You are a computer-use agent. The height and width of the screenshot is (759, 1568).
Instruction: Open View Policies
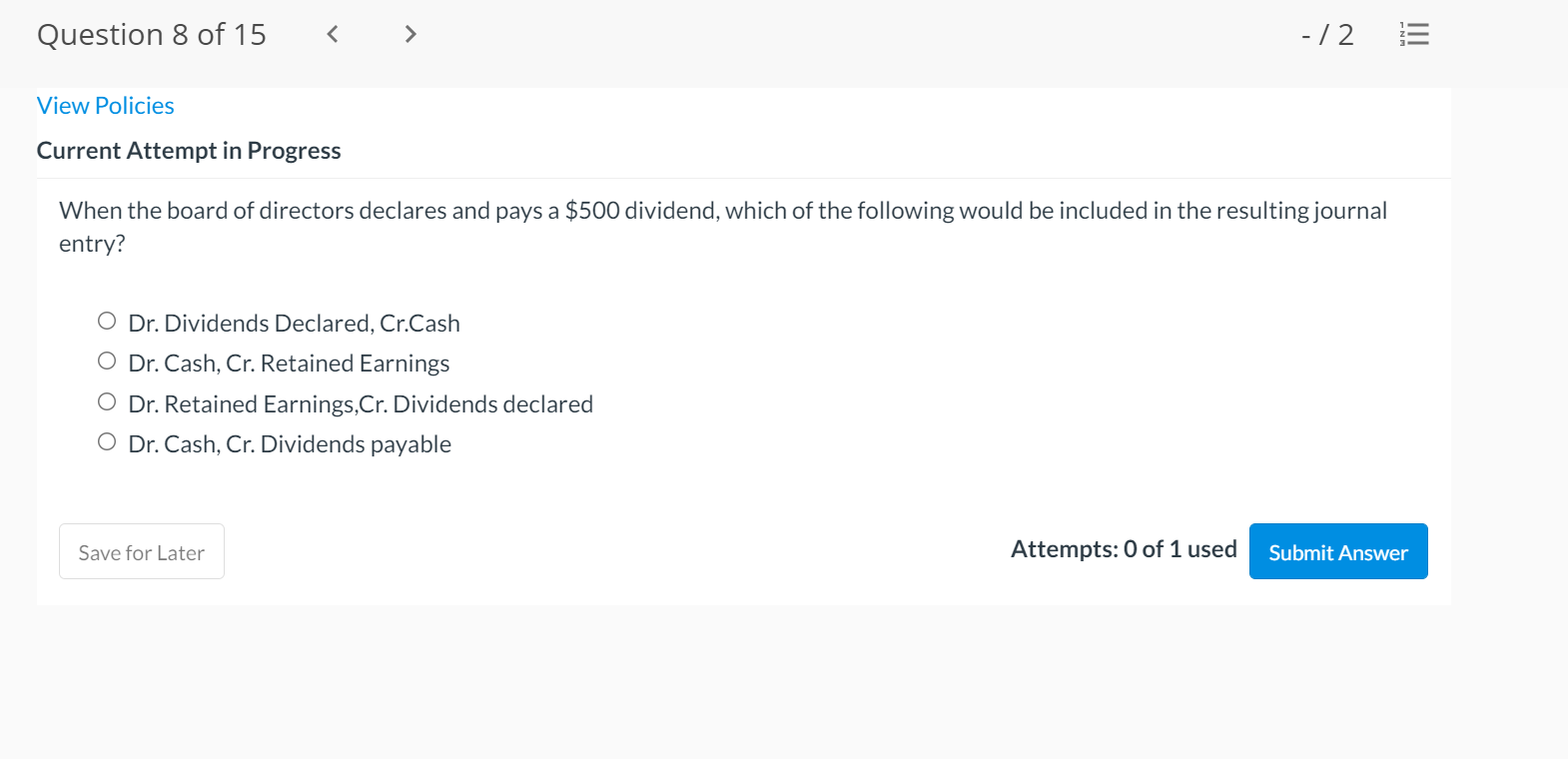105,105
